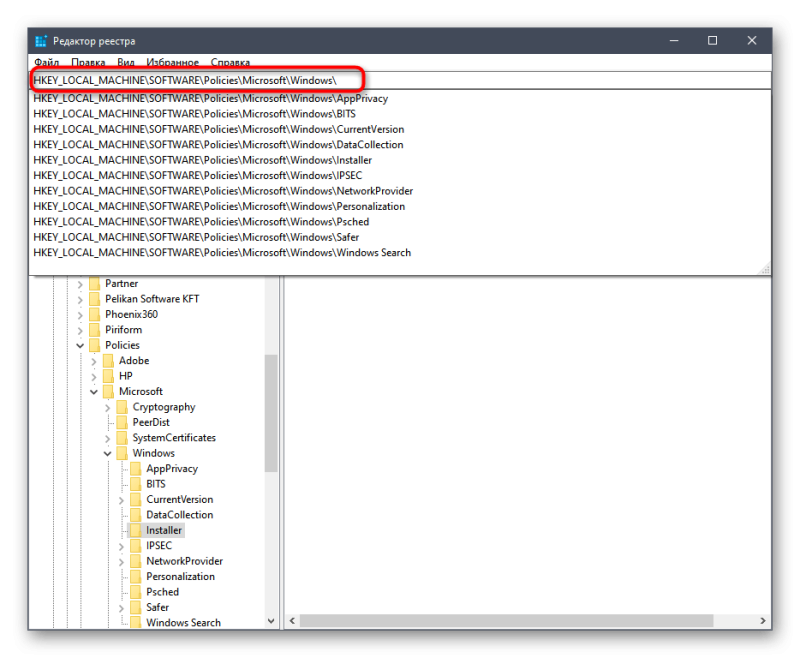Click the DataCollection folder icon in tree
The width and height of the screenshot is (800, 658).
click(x=136, y=515)
